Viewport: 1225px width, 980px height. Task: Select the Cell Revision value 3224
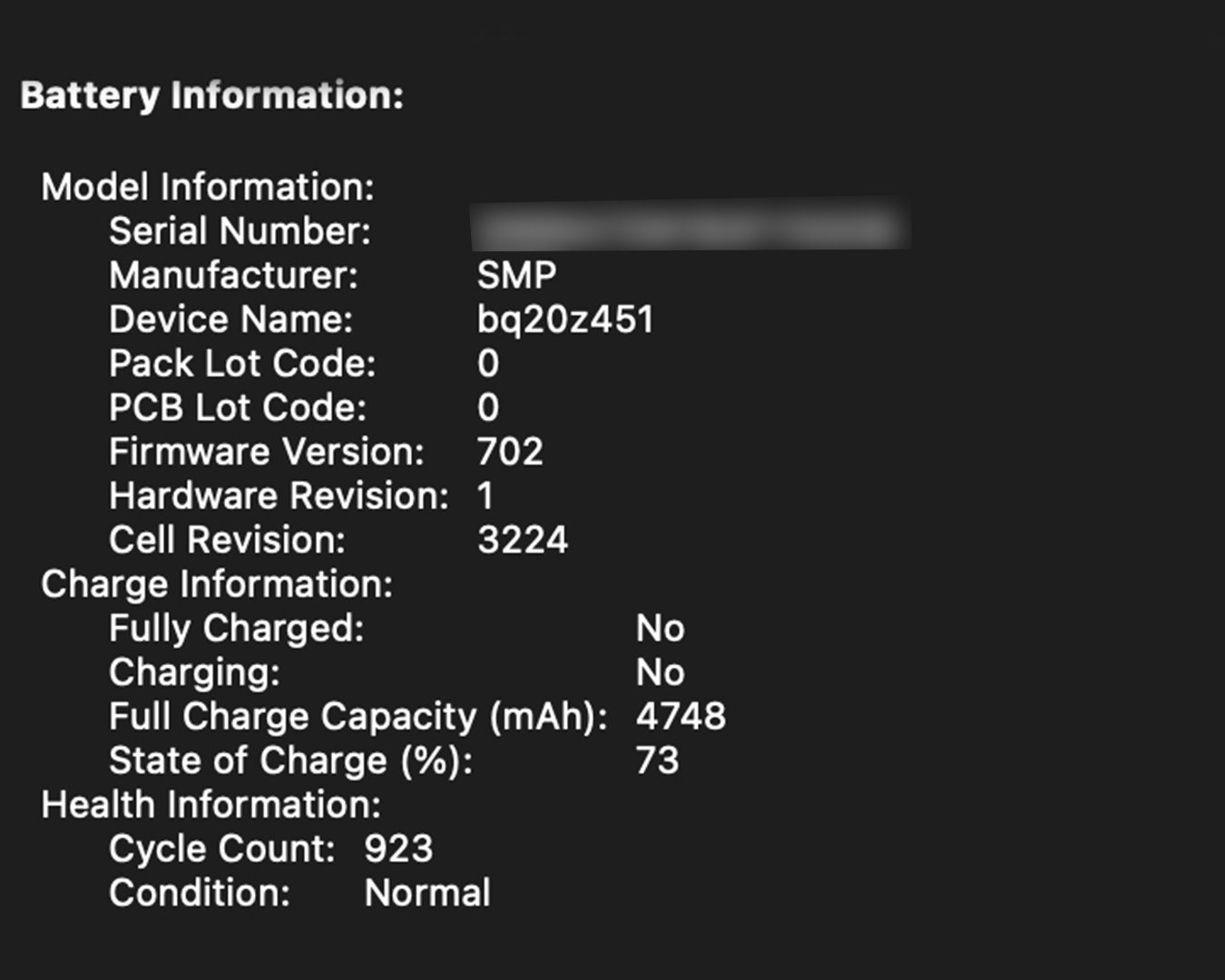click(x=523, y=540)
